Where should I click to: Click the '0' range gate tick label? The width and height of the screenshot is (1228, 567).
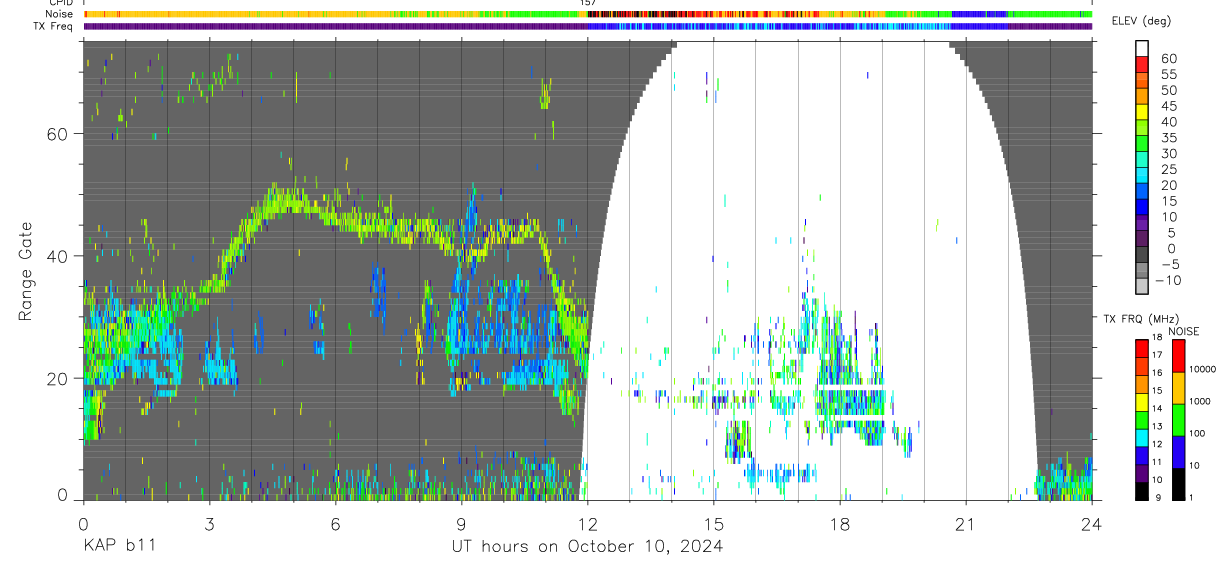click(63, 494)
